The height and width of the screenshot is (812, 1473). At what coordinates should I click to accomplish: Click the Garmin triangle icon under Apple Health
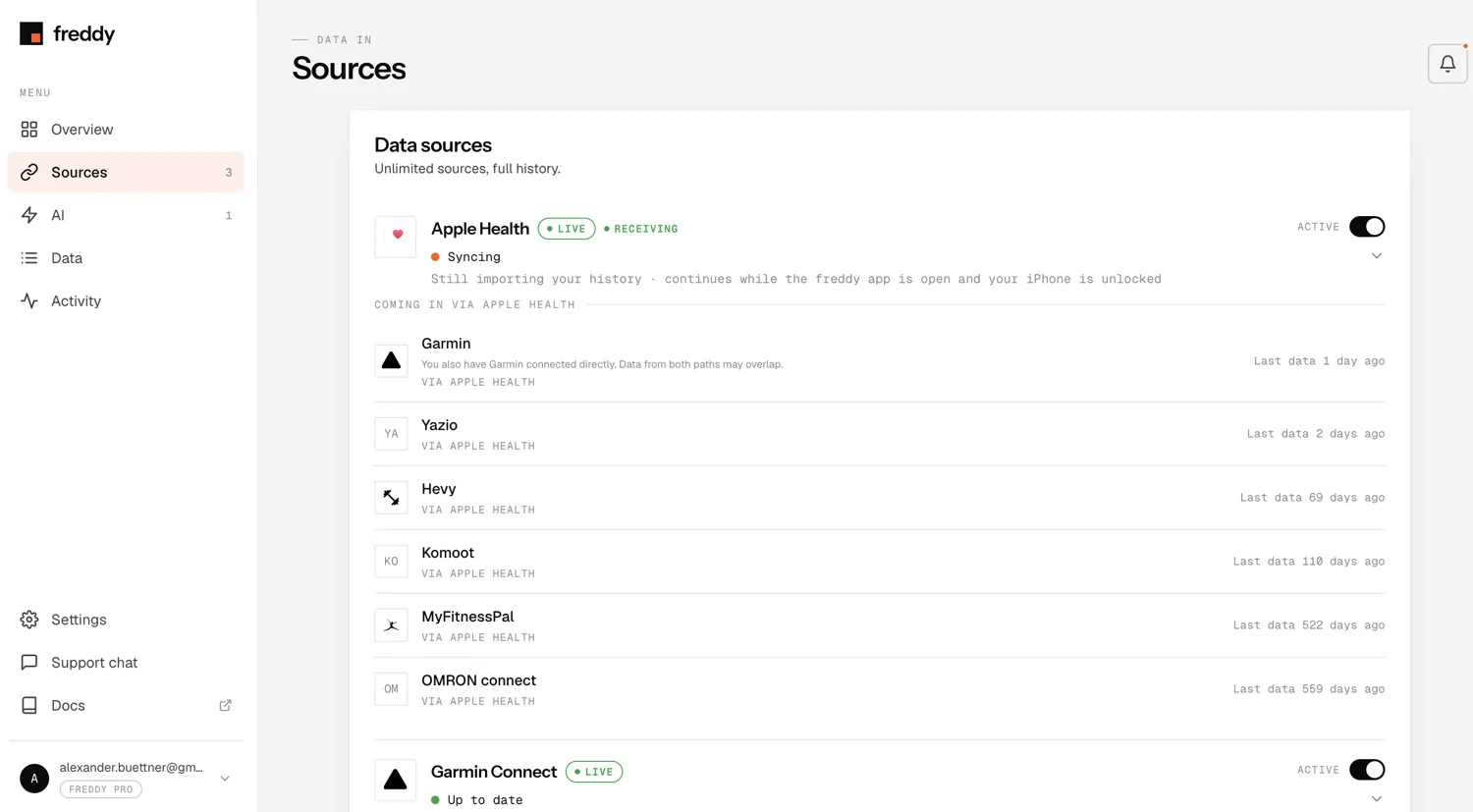coord(391,360)
